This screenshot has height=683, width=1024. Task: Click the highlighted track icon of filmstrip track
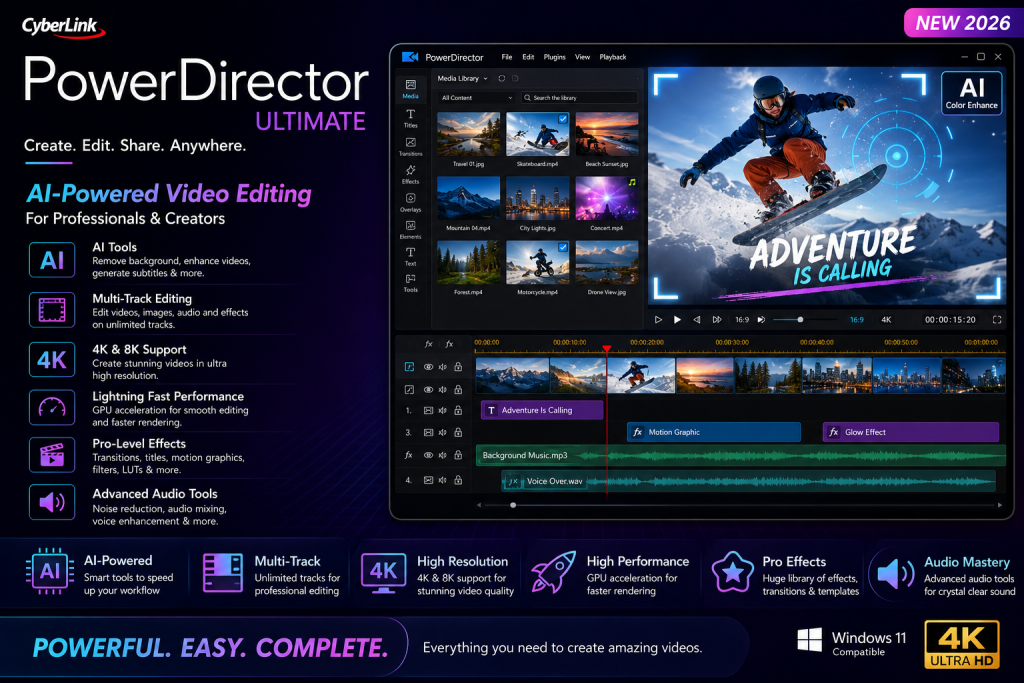point(409,367)
